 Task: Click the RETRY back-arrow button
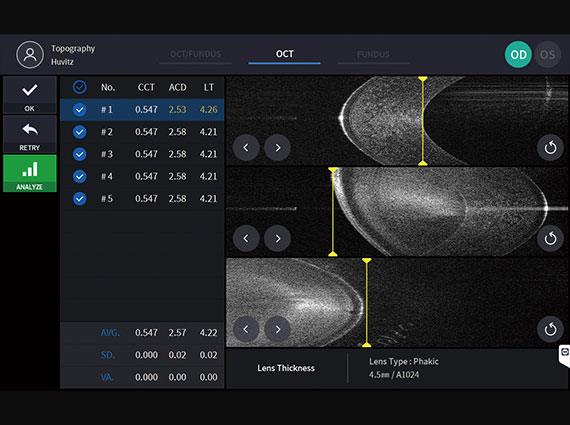[30, 134]
